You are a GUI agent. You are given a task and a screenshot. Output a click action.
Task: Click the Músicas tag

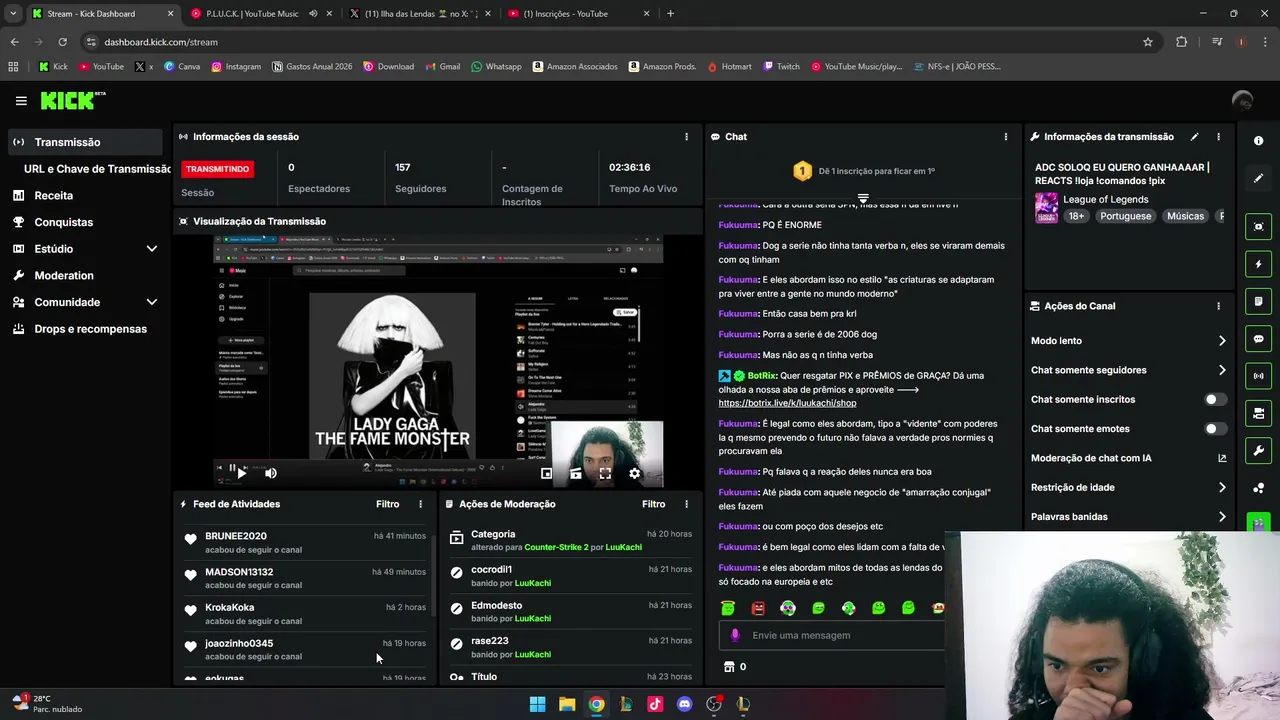1185,216
